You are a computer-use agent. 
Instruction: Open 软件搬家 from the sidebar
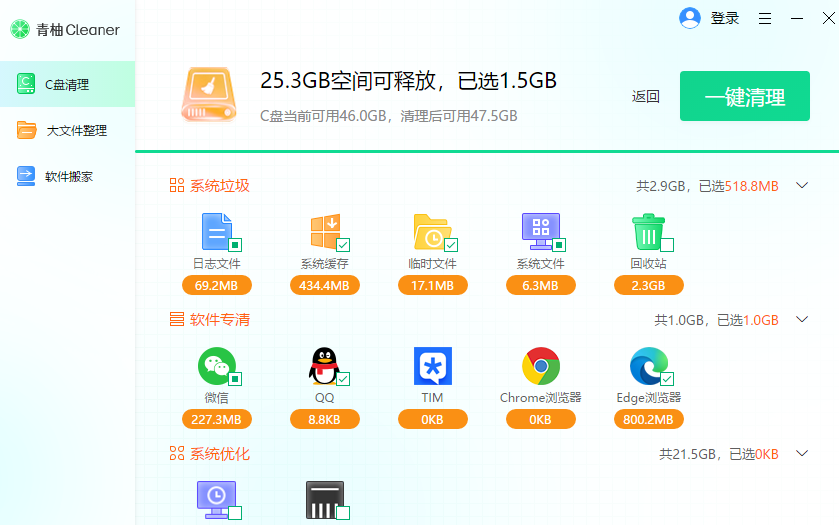click(x=67, y=176)
